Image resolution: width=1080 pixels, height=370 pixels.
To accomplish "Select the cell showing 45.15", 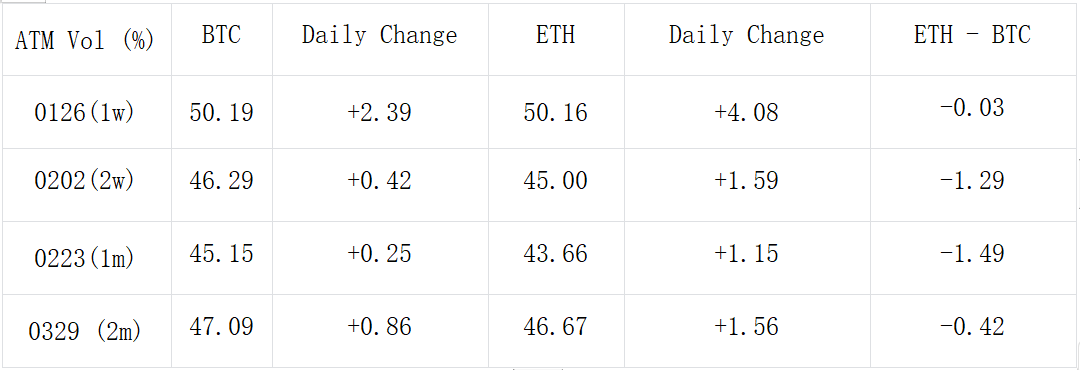I will (222, 258).
